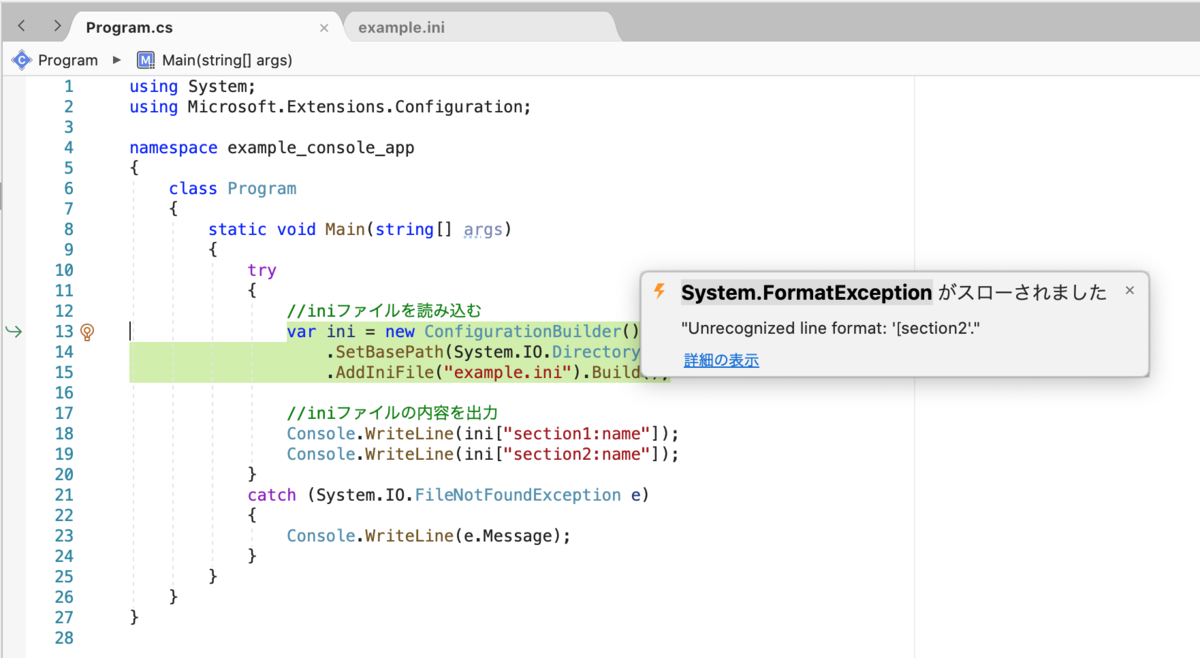Click line number 1 in gutter
Screen dimensions: 1200x658
[x=68, y=86]
